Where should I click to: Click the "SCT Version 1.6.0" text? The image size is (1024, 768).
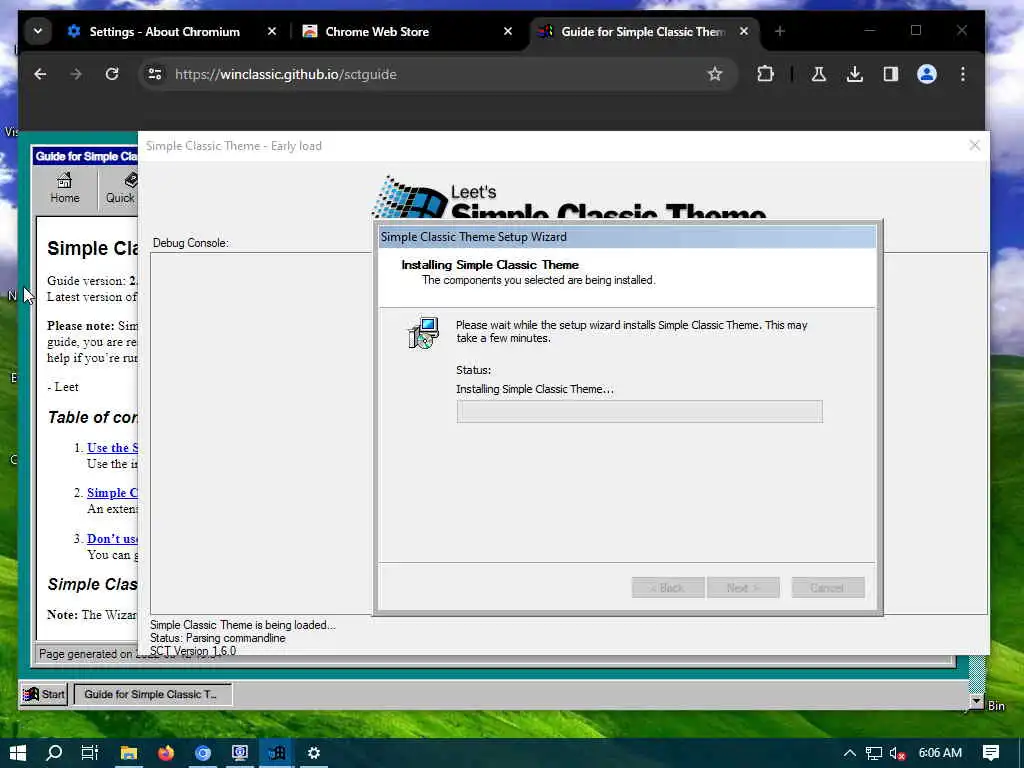193,650
